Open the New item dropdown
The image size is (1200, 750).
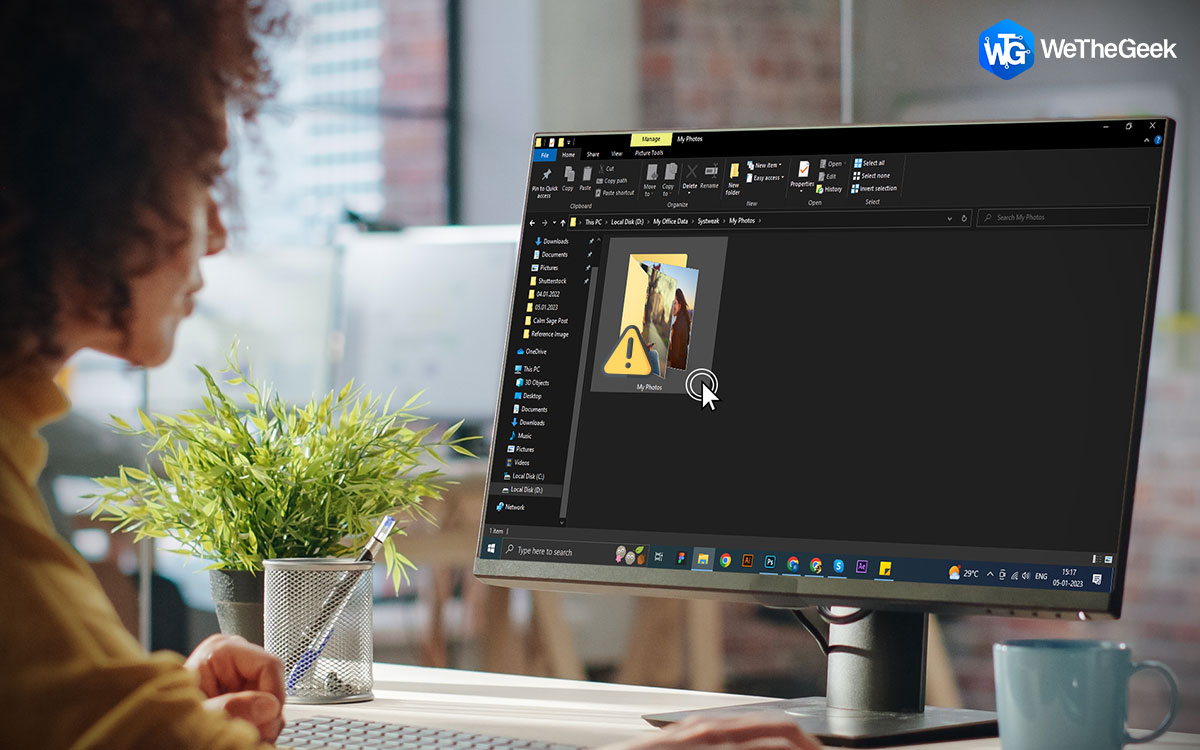click(x=765, y=165)
